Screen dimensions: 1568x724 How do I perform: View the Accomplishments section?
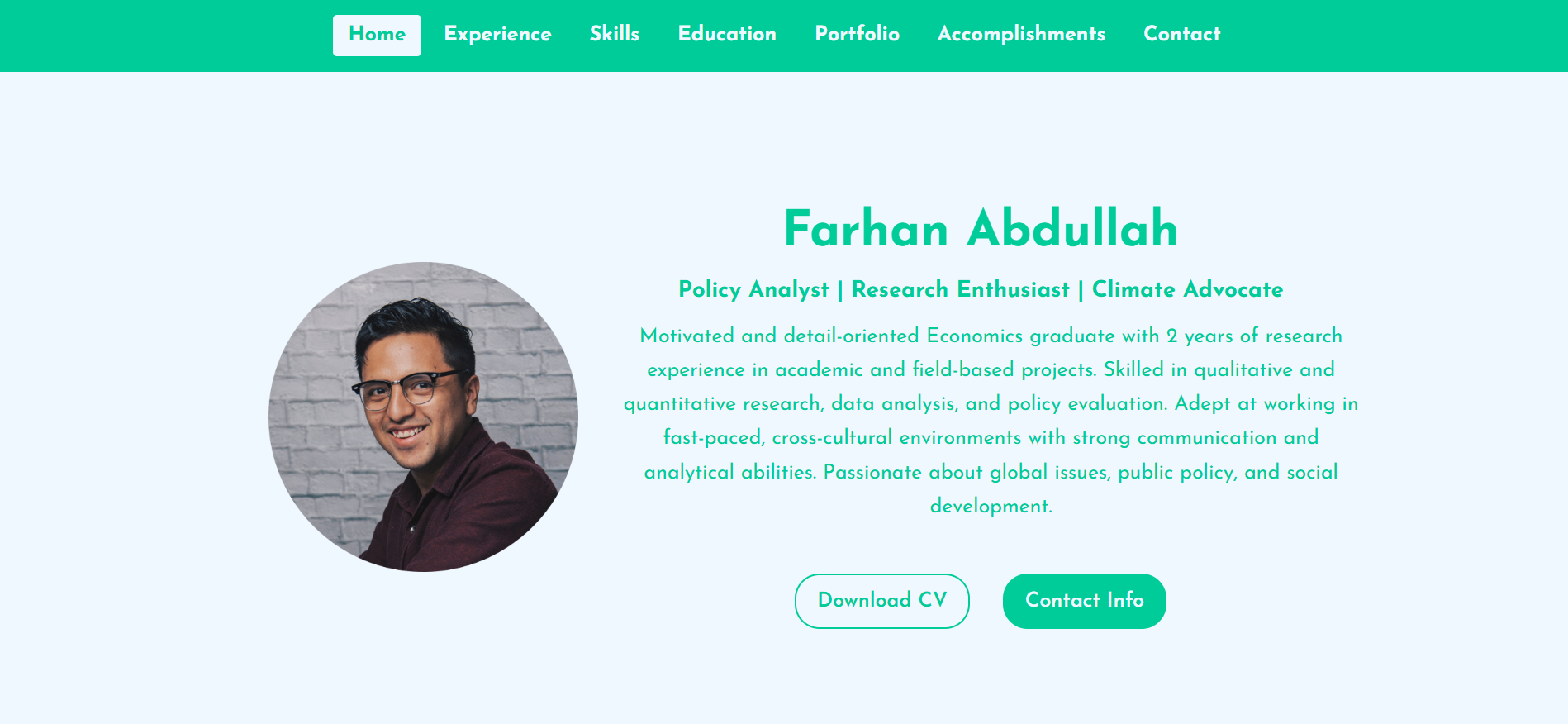(1021, 35)
